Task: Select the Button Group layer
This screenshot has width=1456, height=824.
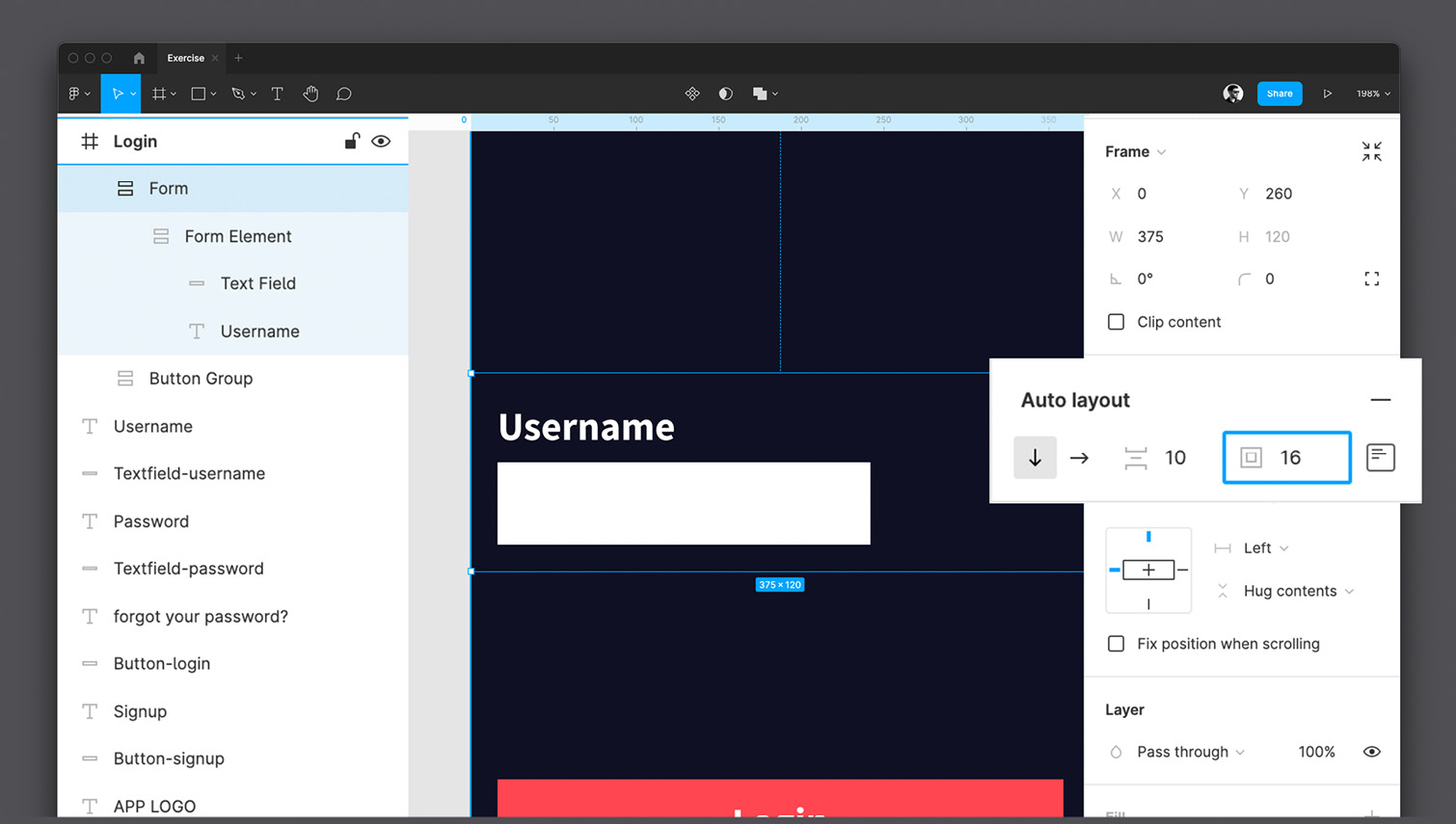Action: click(x=201, y=379)
